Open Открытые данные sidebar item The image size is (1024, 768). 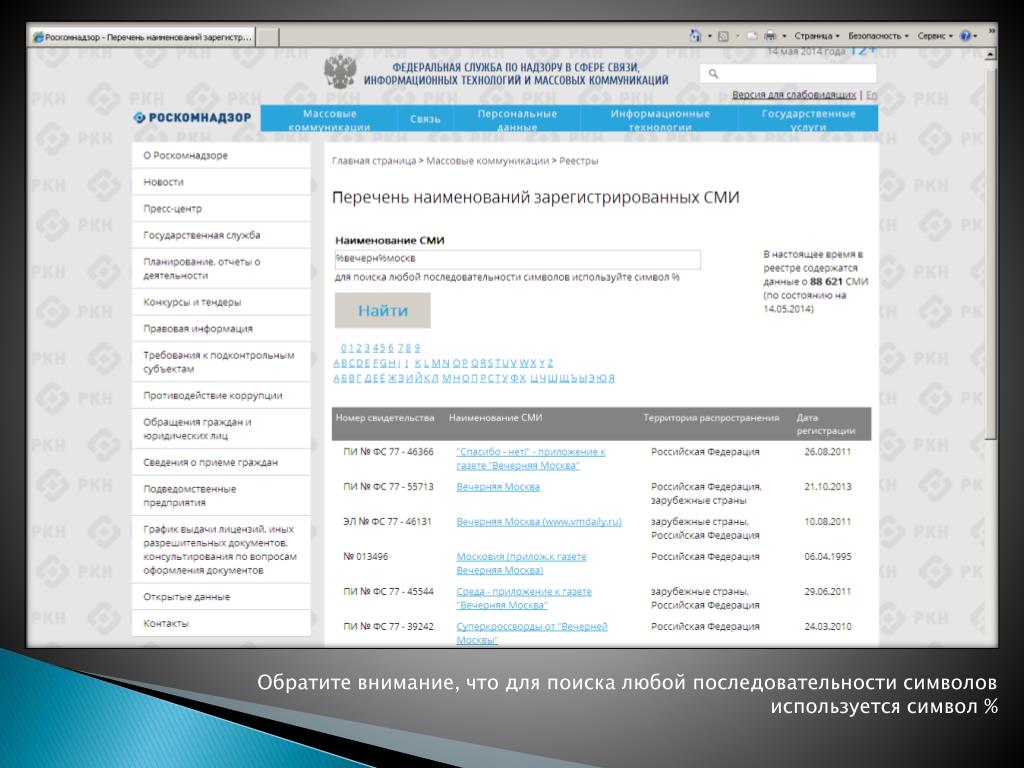point(221,597)
